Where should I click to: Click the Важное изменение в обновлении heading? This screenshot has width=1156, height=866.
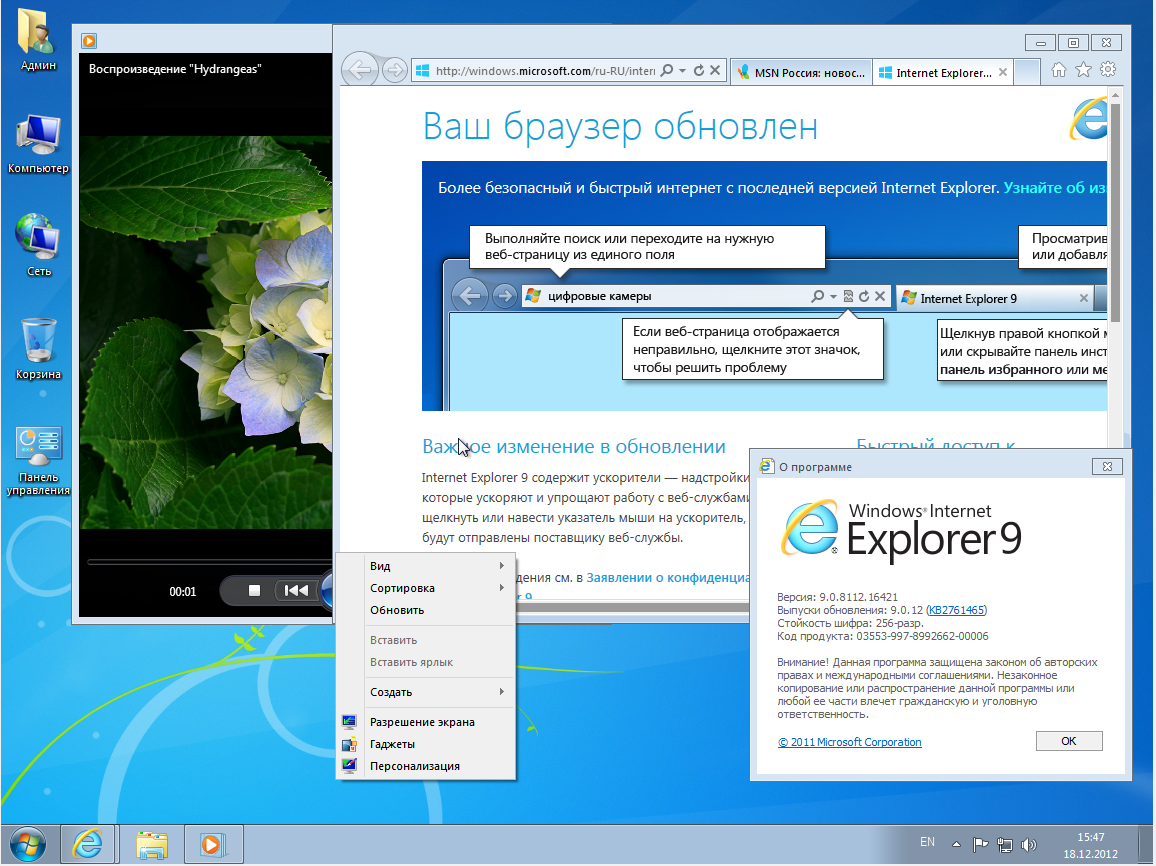pos(574,447)
